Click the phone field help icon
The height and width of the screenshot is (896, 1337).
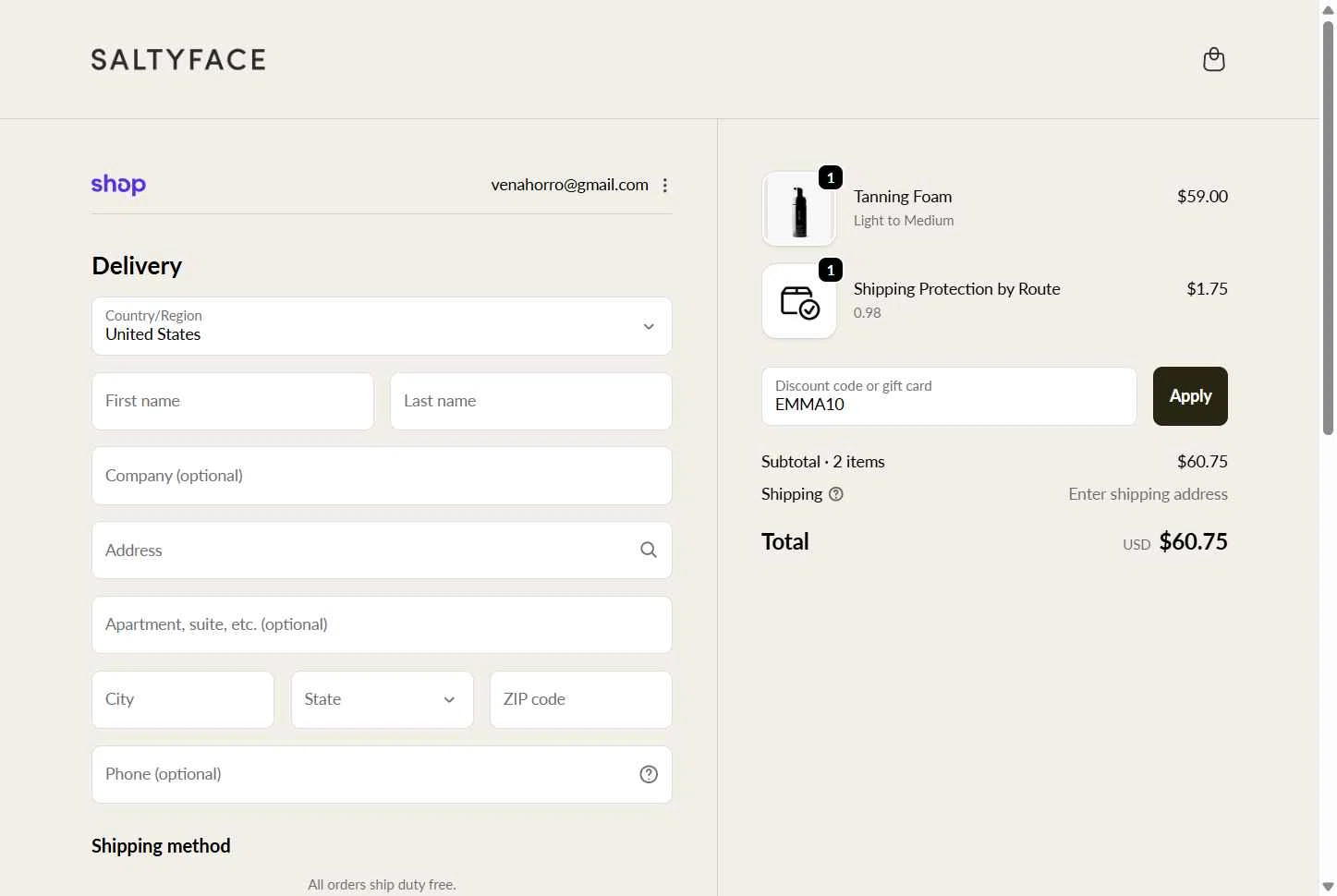coord(649,774)
